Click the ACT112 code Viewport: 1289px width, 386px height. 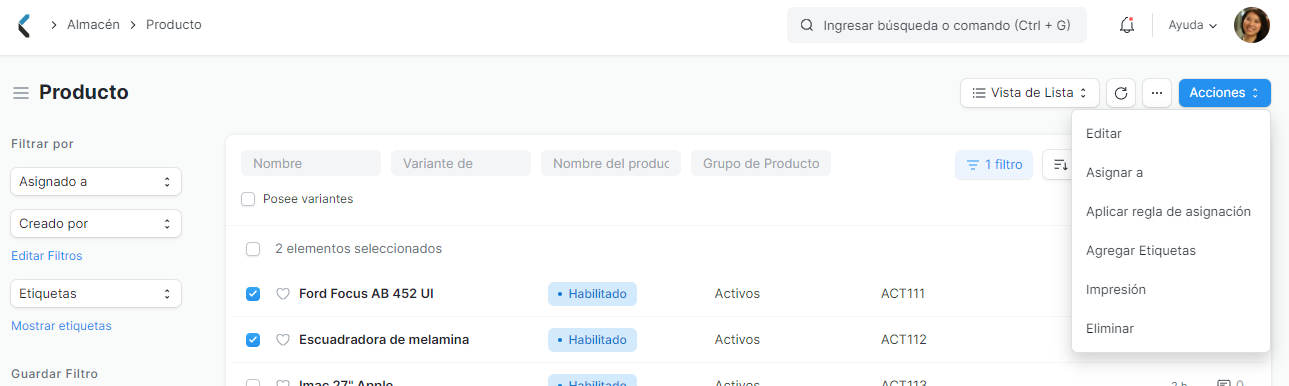pos(904,340)
